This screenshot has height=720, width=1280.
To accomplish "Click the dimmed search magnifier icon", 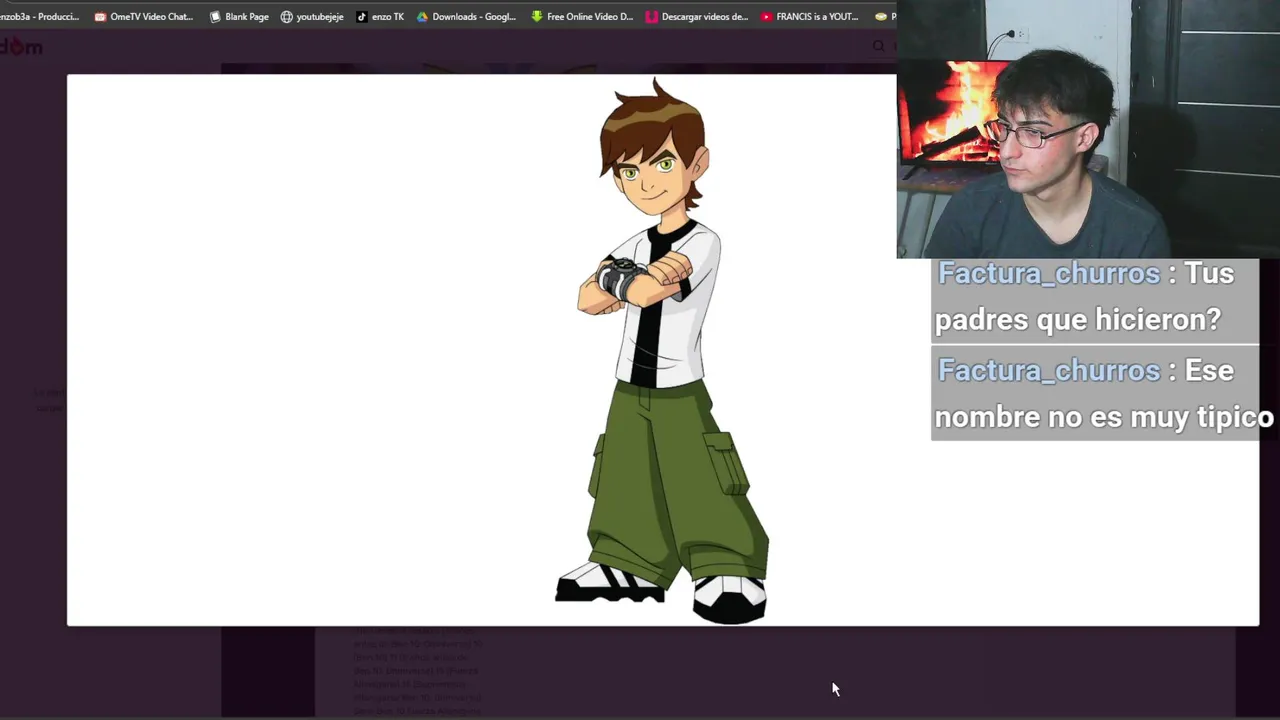I will [x=879, y=46].
